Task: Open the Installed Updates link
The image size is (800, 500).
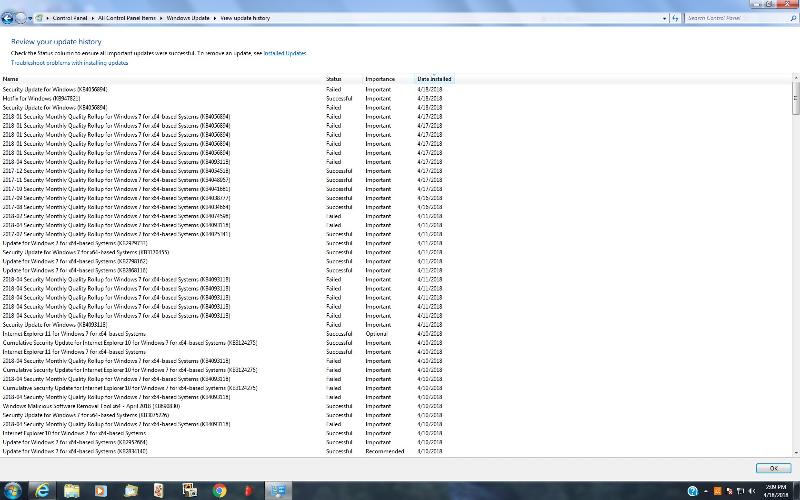Action: pyautogui.click(x=285, y=53)
